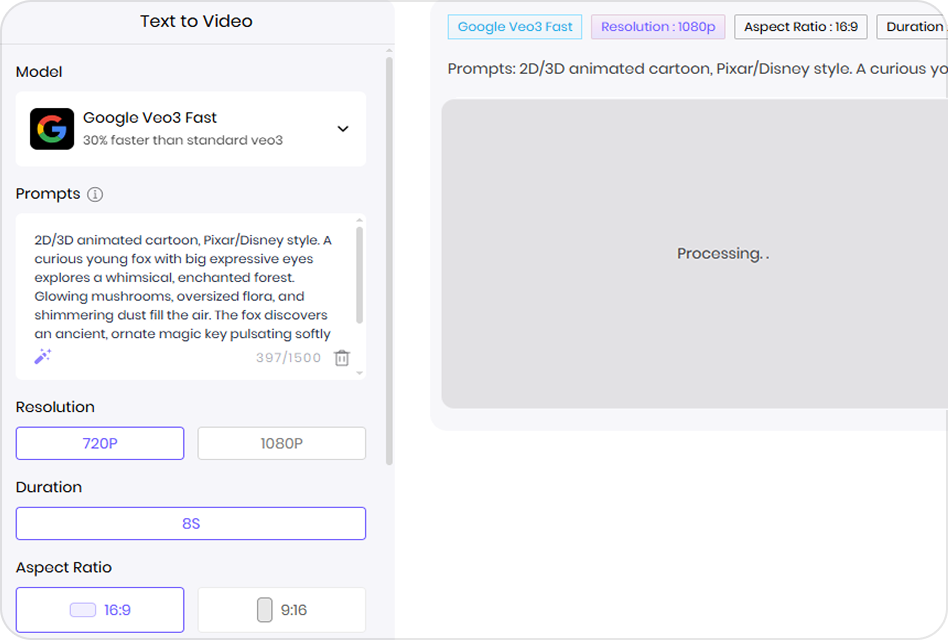Screen dimensions: 948x640
Task: Select the 720P resolution option
Action: click(99, 443)
